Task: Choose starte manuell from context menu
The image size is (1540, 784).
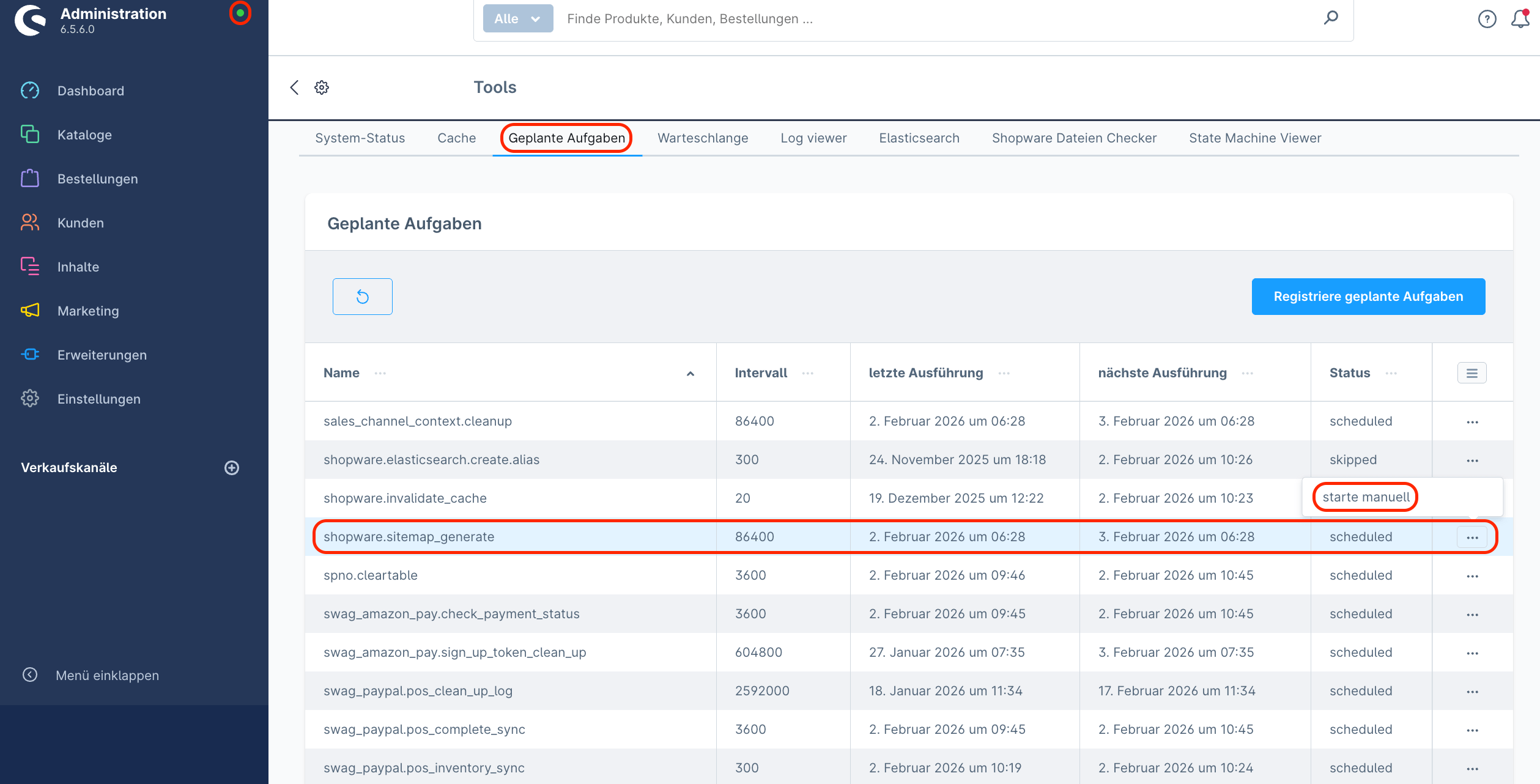Action: [x=1366, y=497]
